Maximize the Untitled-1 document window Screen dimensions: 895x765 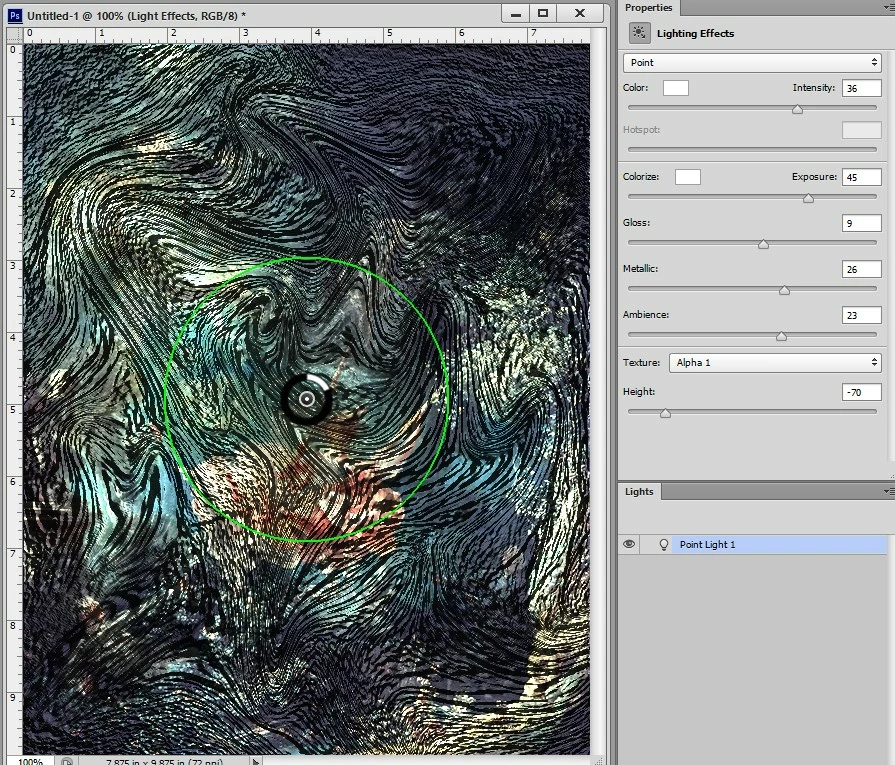543,14
